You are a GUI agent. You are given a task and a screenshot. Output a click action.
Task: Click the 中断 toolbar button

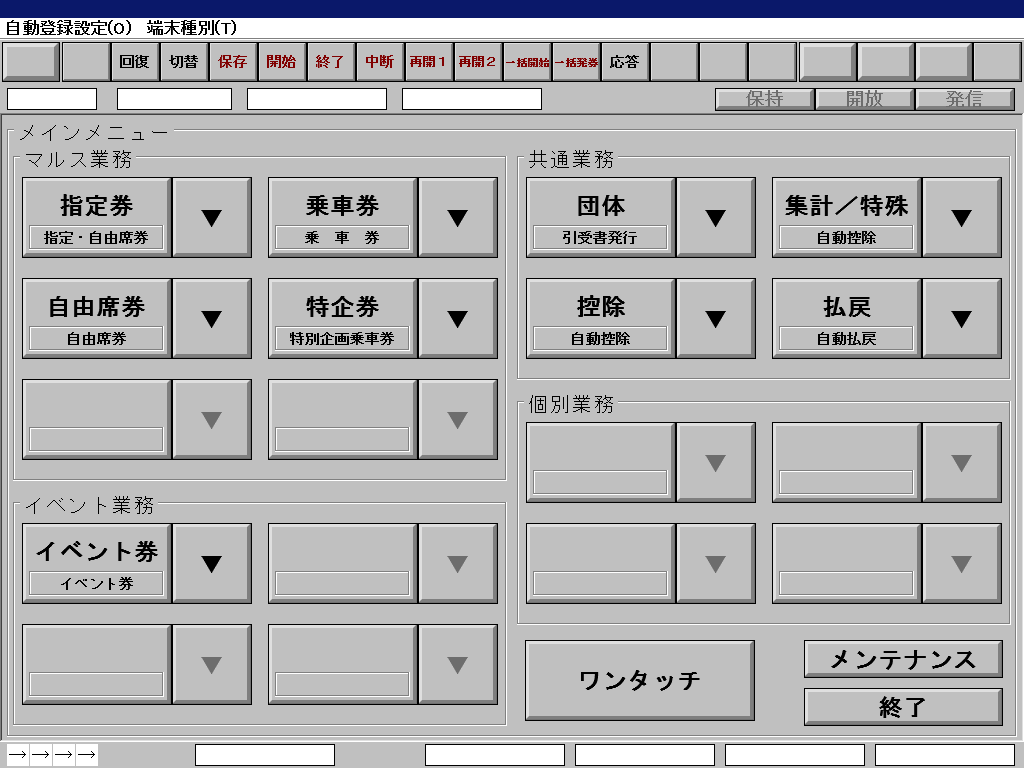tap(379, 62)
